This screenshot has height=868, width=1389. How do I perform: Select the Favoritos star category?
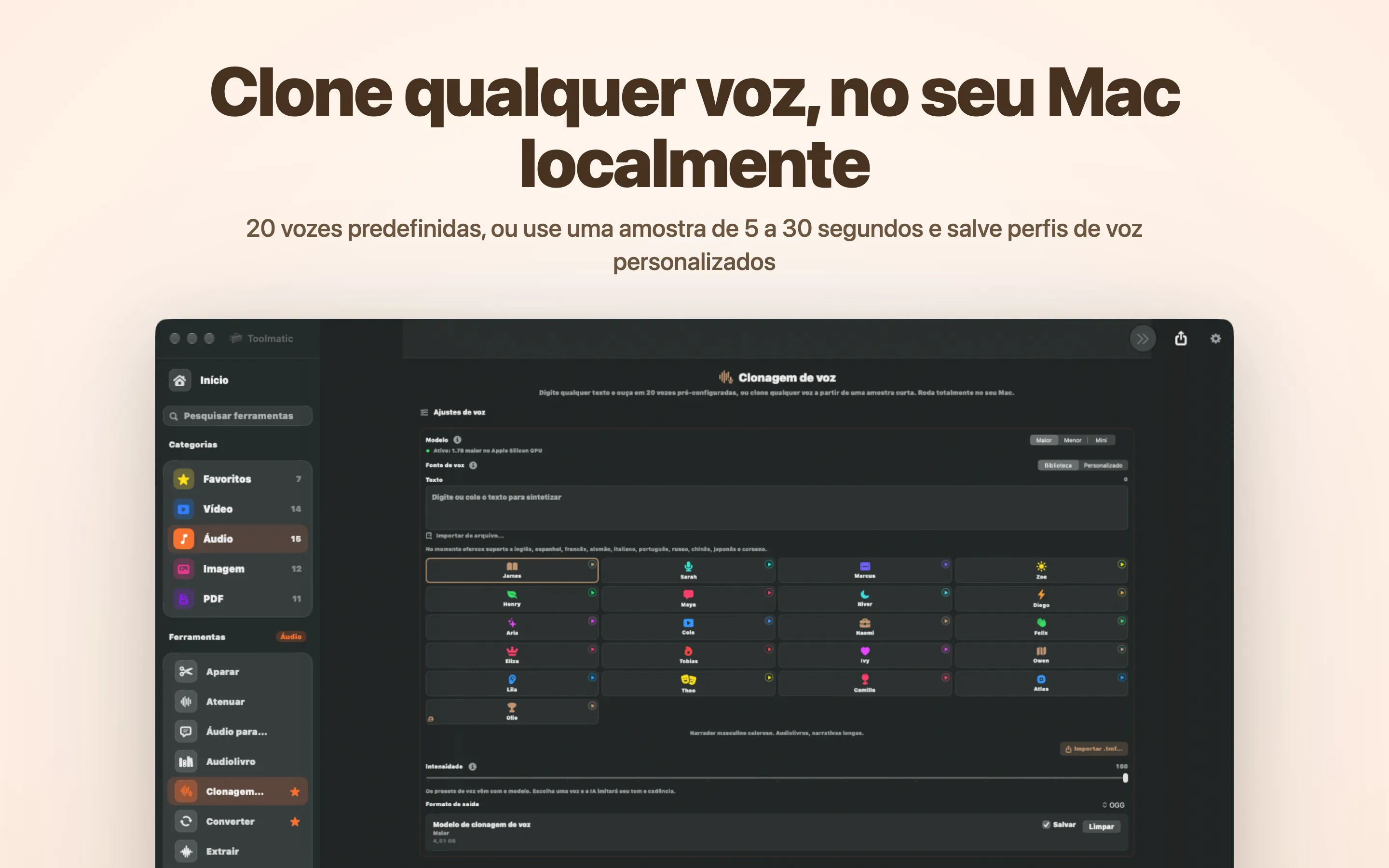pos(238,479)
